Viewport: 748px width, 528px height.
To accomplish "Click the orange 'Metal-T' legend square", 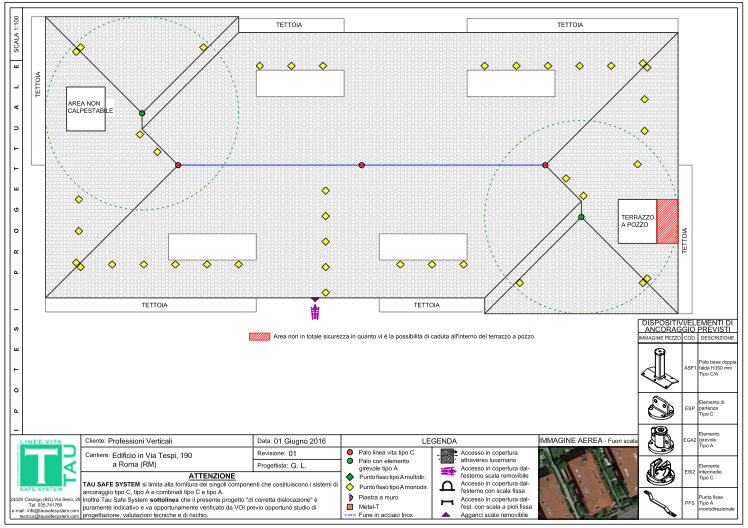I will tap(350, 507).
